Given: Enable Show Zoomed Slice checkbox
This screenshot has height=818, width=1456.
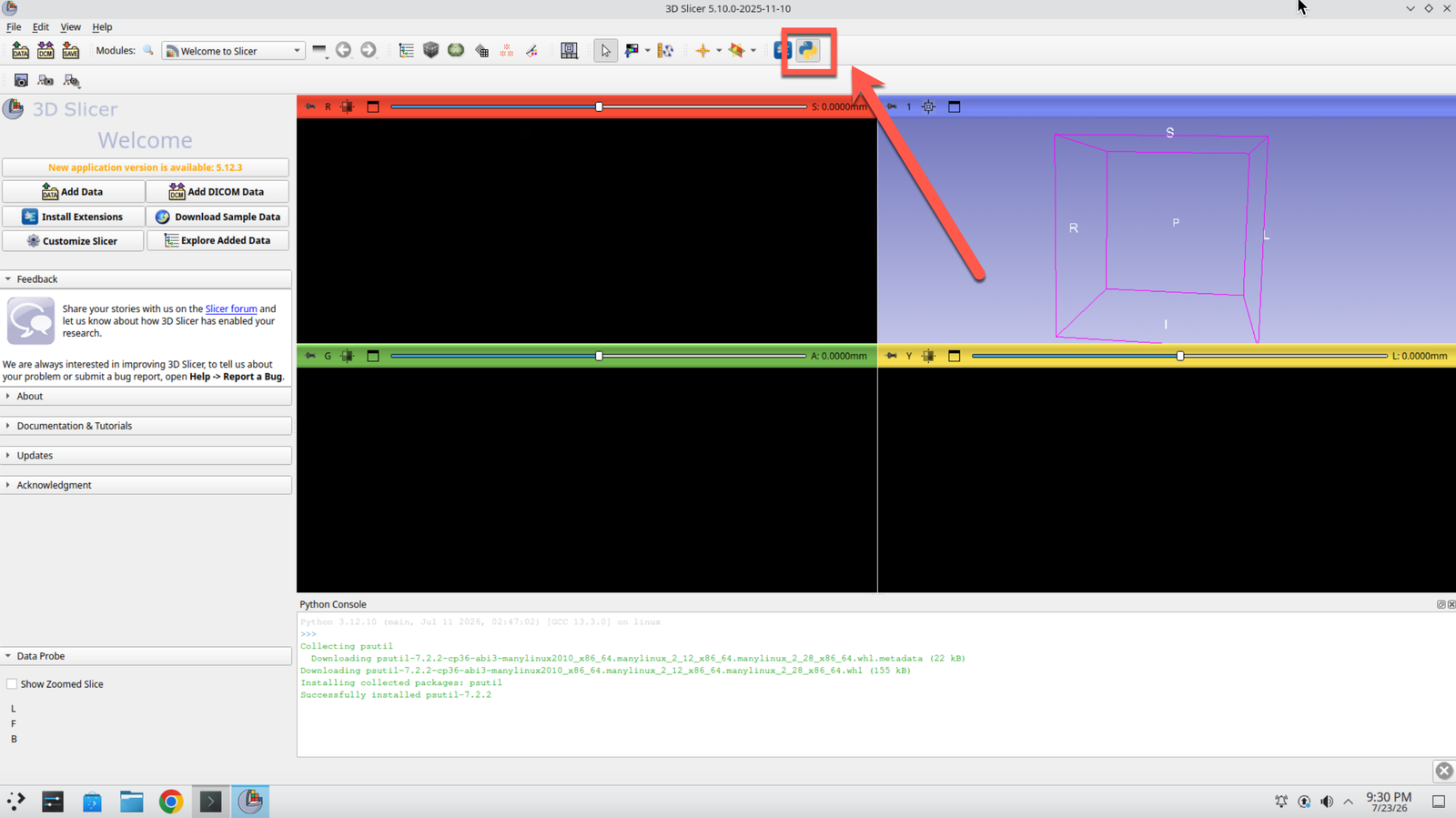Looking at the screenshot, I should point(12,684).
